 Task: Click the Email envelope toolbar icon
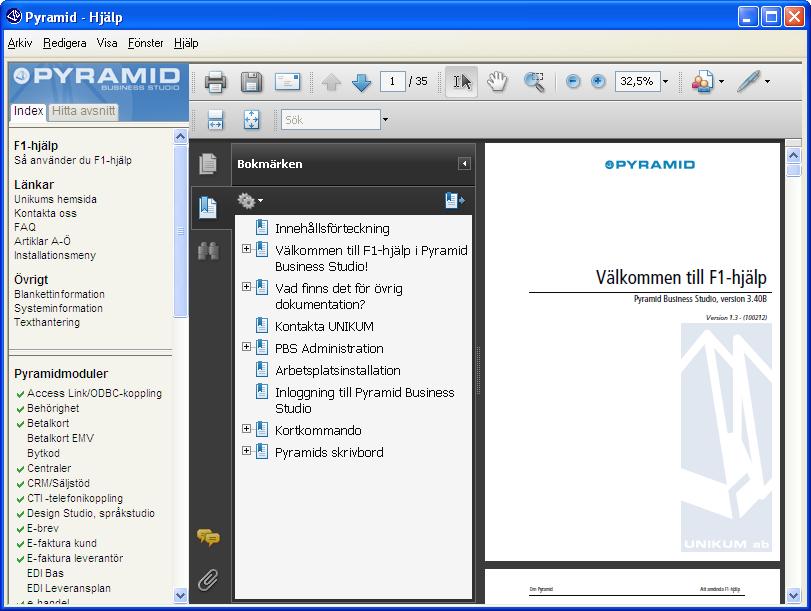287,82
